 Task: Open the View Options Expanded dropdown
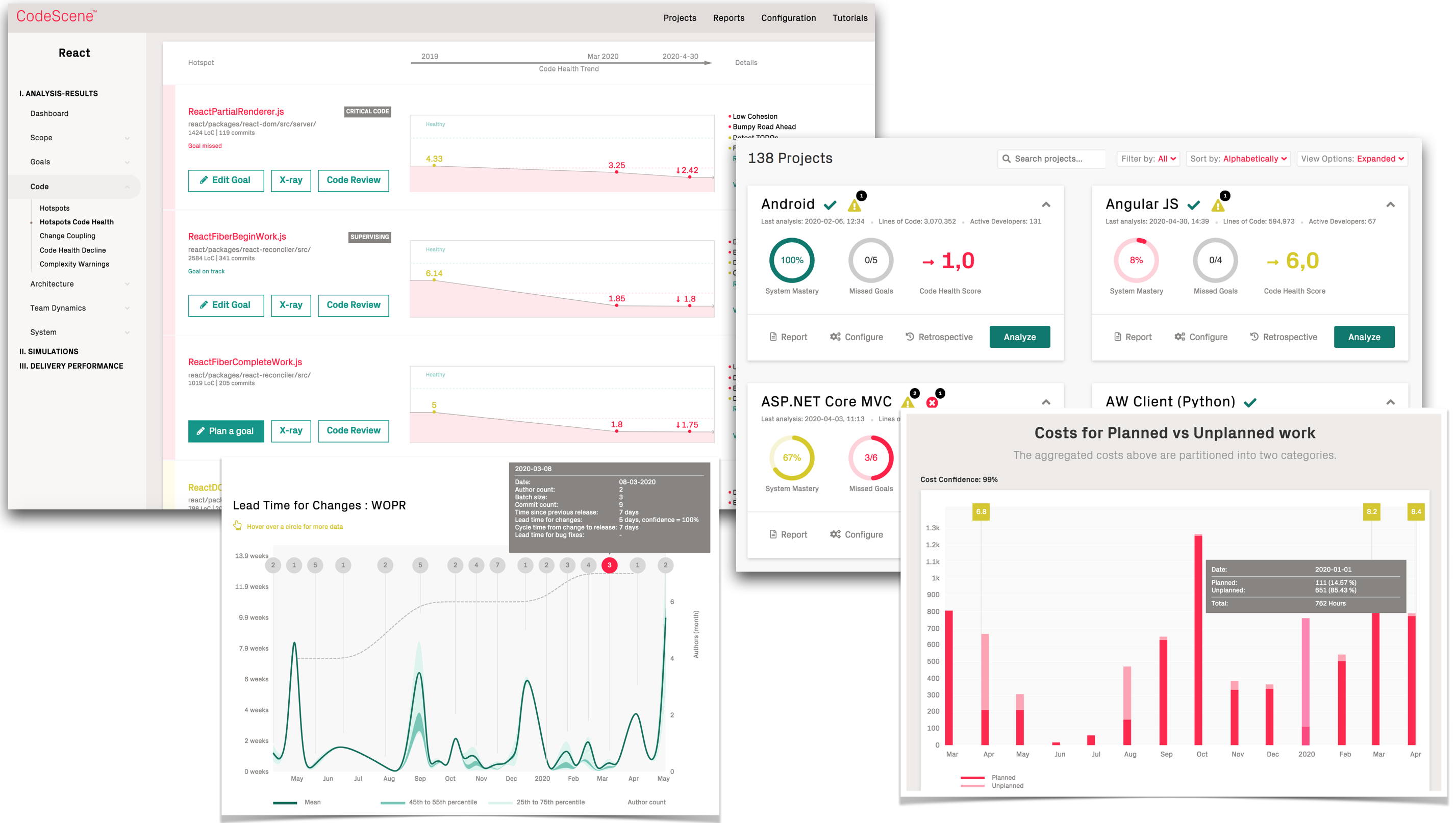tap(1352, 159)
